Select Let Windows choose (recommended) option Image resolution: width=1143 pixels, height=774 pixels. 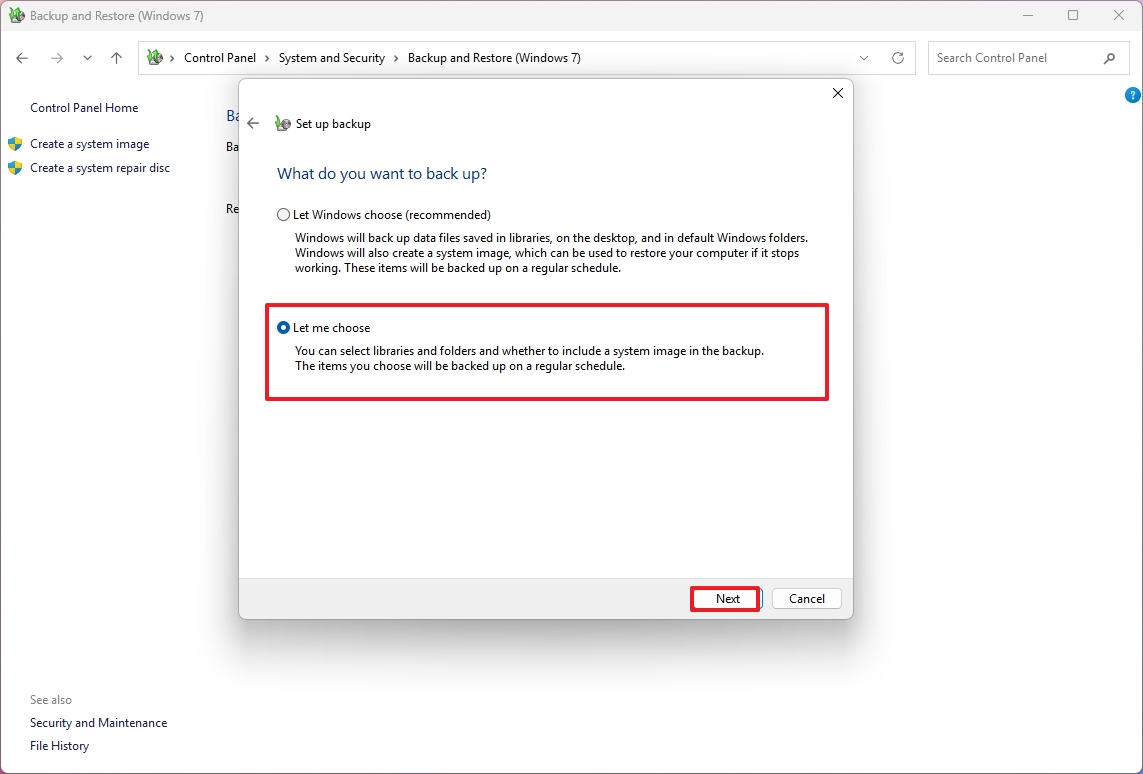click(383, 215)
